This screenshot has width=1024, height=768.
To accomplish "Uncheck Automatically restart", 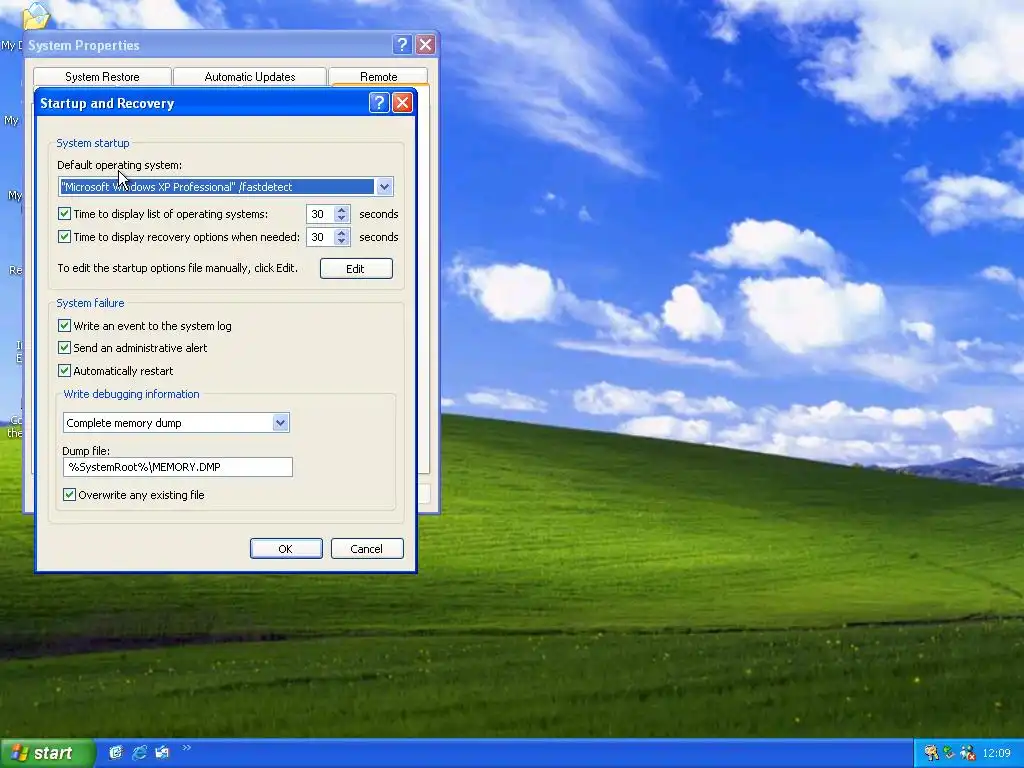I will click(64, 370).
